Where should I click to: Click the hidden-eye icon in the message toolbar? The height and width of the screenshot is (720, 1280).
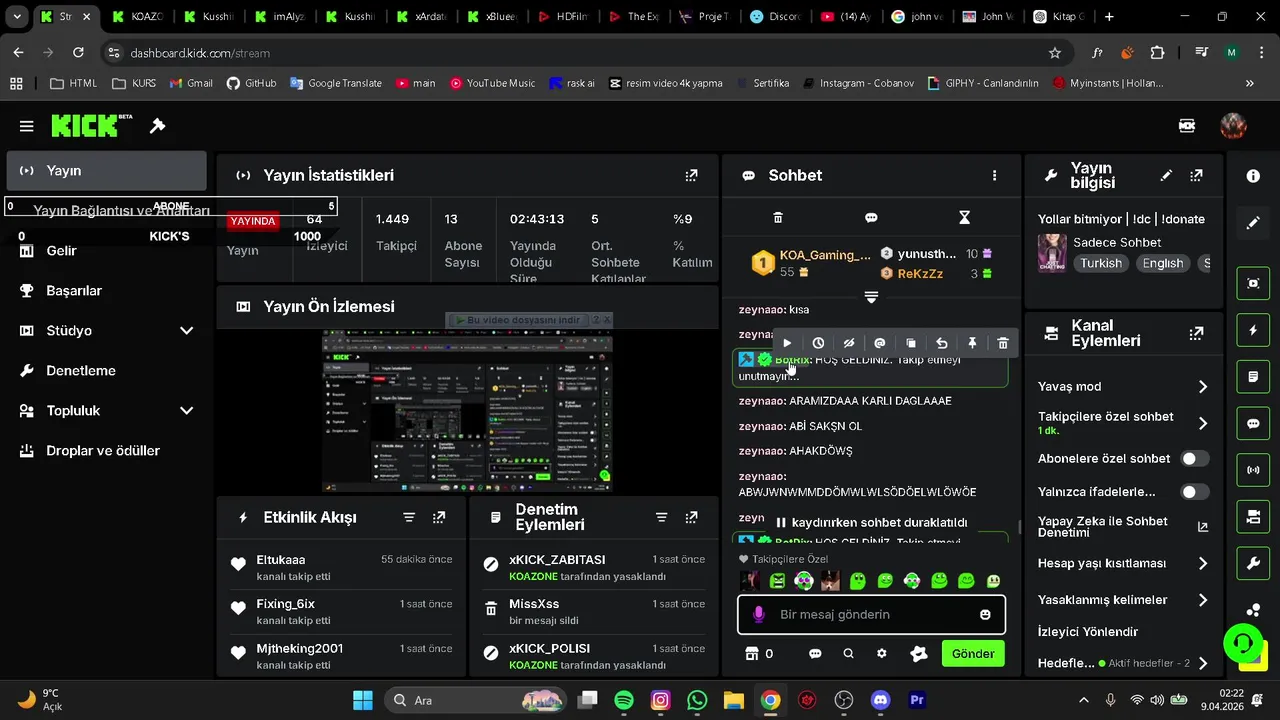coord(849,343)
